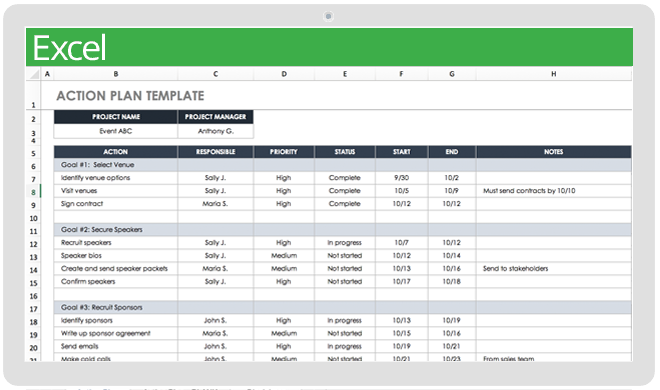Select 'Create and send speaker packets' cell
This screenshot has width=660, height=390.
pyautogui.click(x=116, y=268)
